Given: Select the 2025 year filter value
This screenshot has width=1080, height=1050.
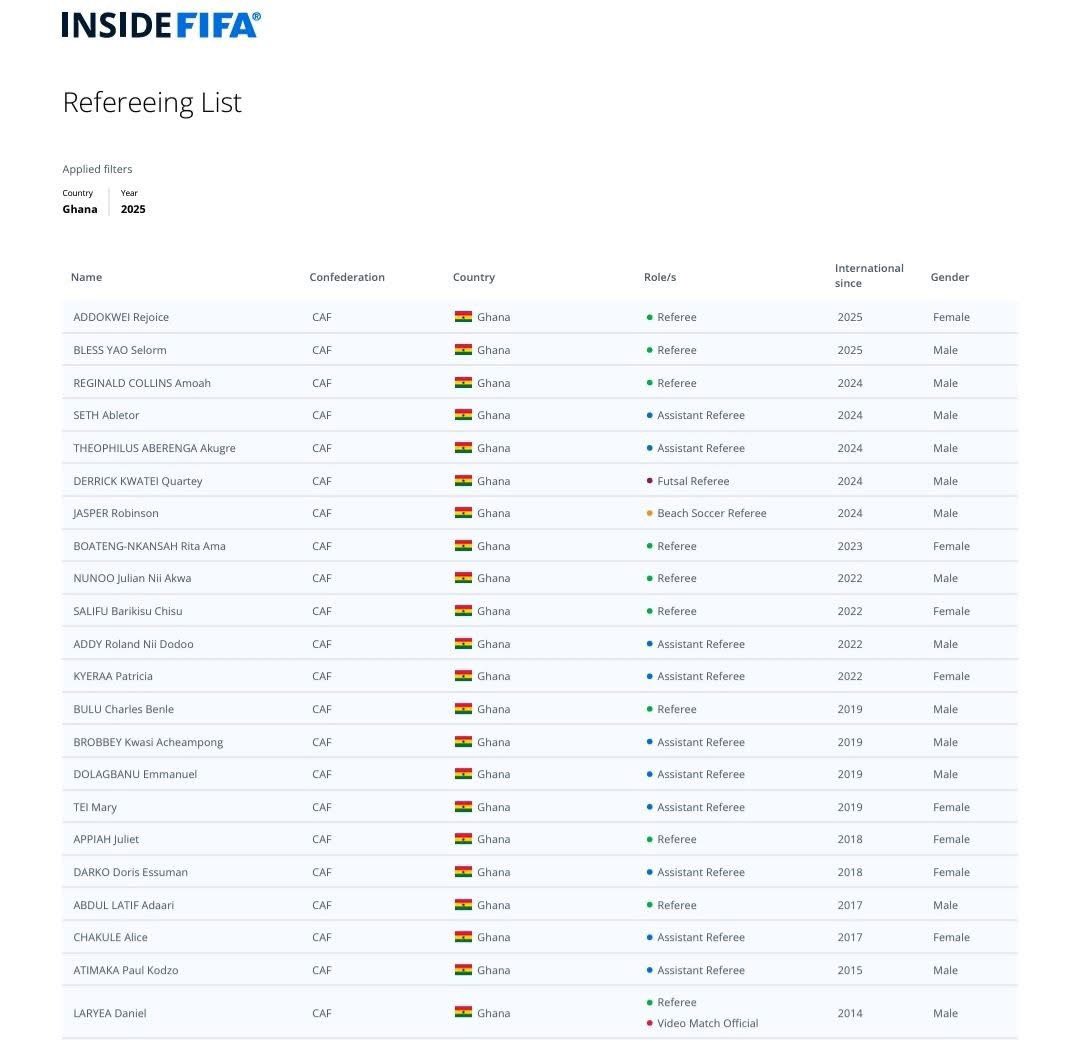Looking at the screenshot, I should pos(133,209).
